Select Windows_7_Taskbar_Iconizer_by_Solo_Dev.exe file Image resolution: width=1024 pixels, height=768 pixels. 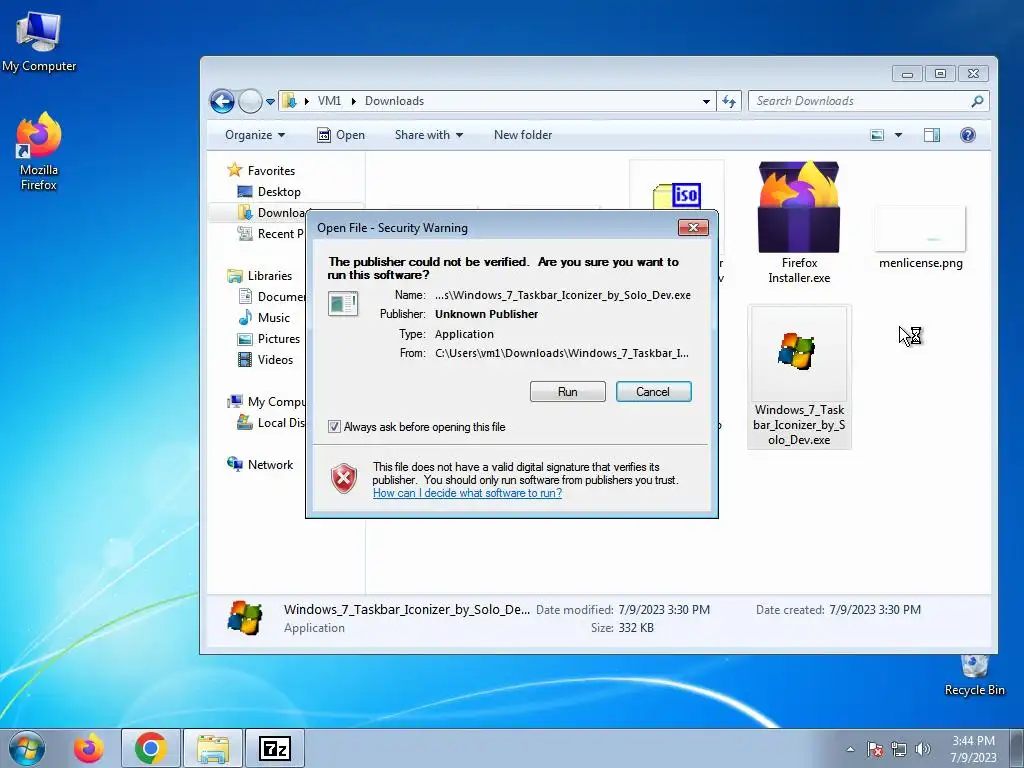click(799, 377)
